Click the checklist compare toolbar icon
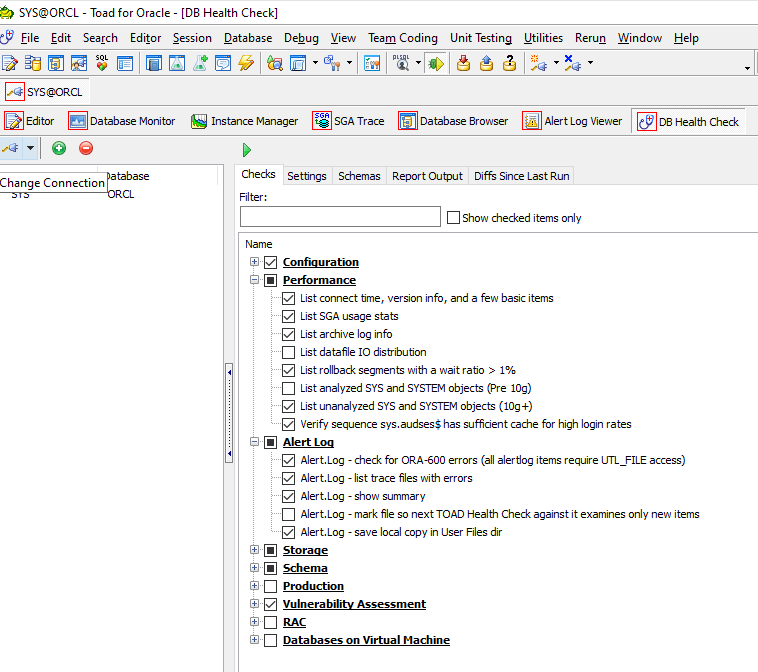This screenshot has width=758, height=672. click(x=372, y=63)
